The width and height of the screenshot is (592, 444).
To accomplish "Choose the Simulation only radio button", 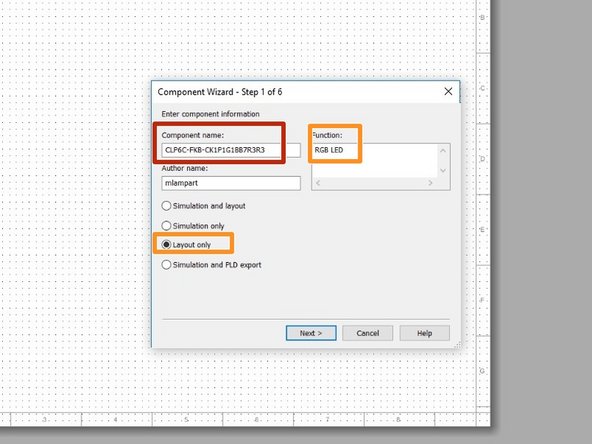I will tap(193, 226).
